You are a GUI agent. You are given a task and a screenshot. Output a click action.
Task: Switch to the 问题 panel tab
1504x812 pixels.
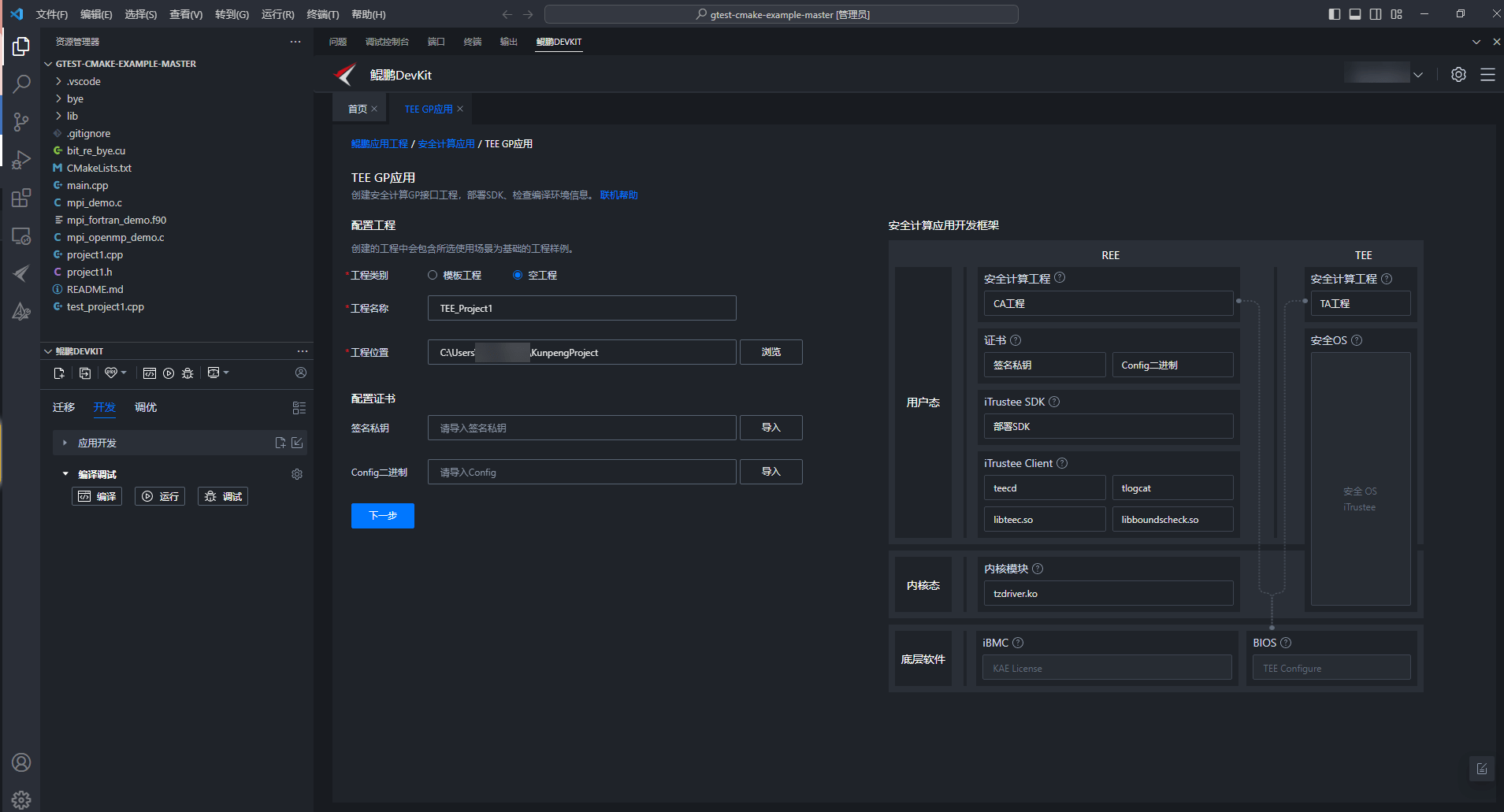point(338,42)
